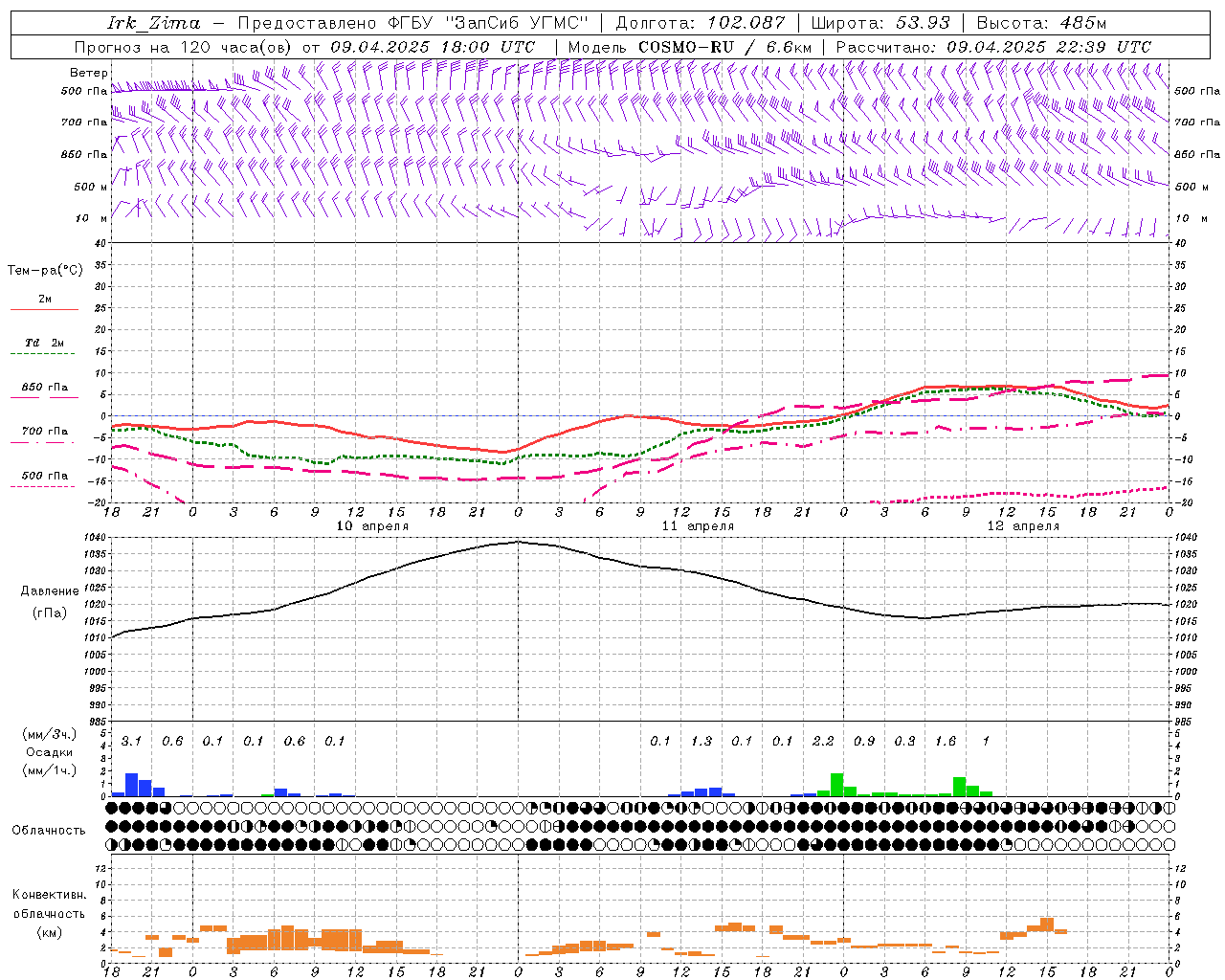Click the 12 апреля date label

tap(1023, 526)
